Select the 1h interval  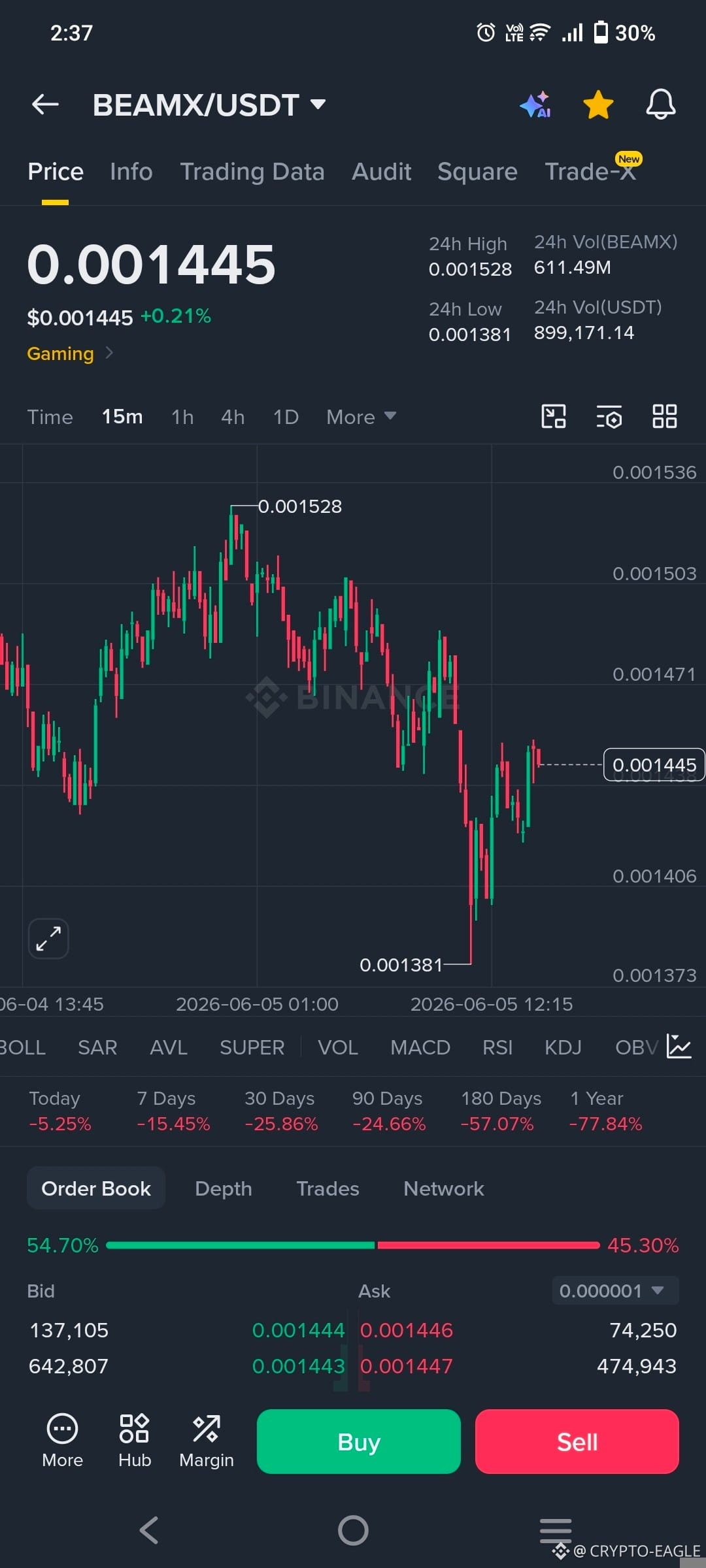[x=182, y=417]
